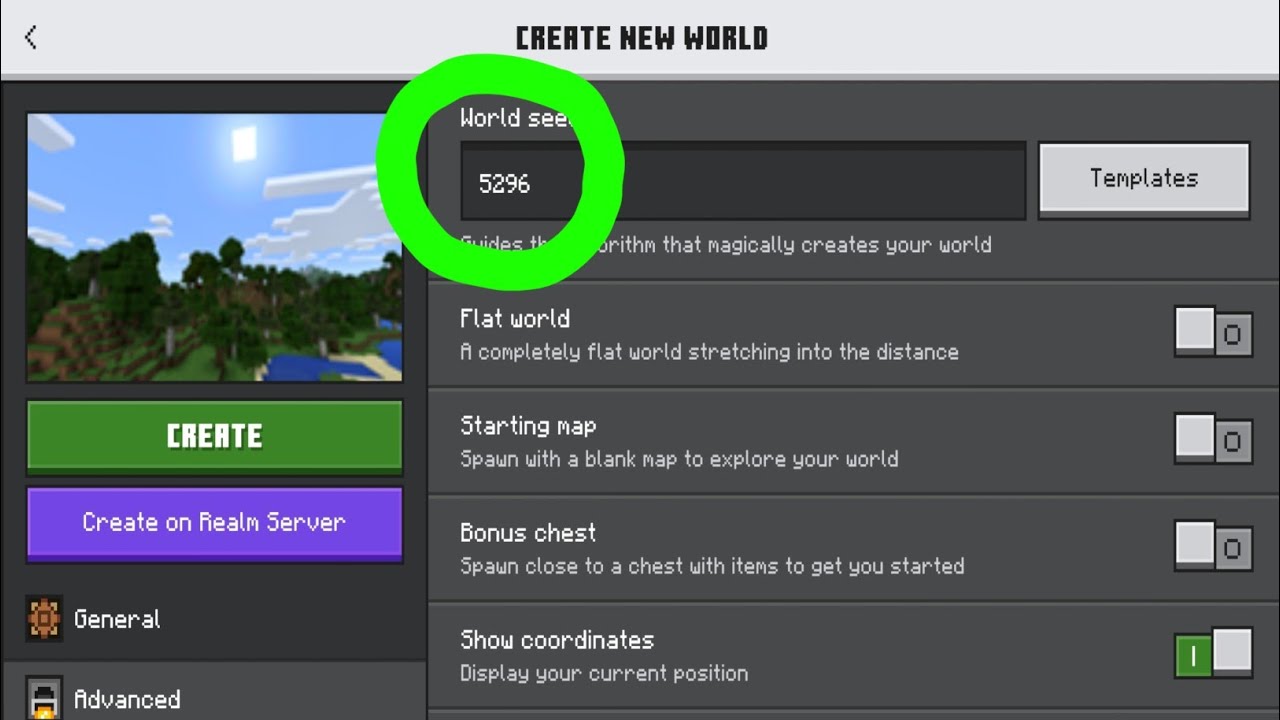Click the seed value 5296 text
Viewport: 1280px width, 720px height.
coord(504,184)
